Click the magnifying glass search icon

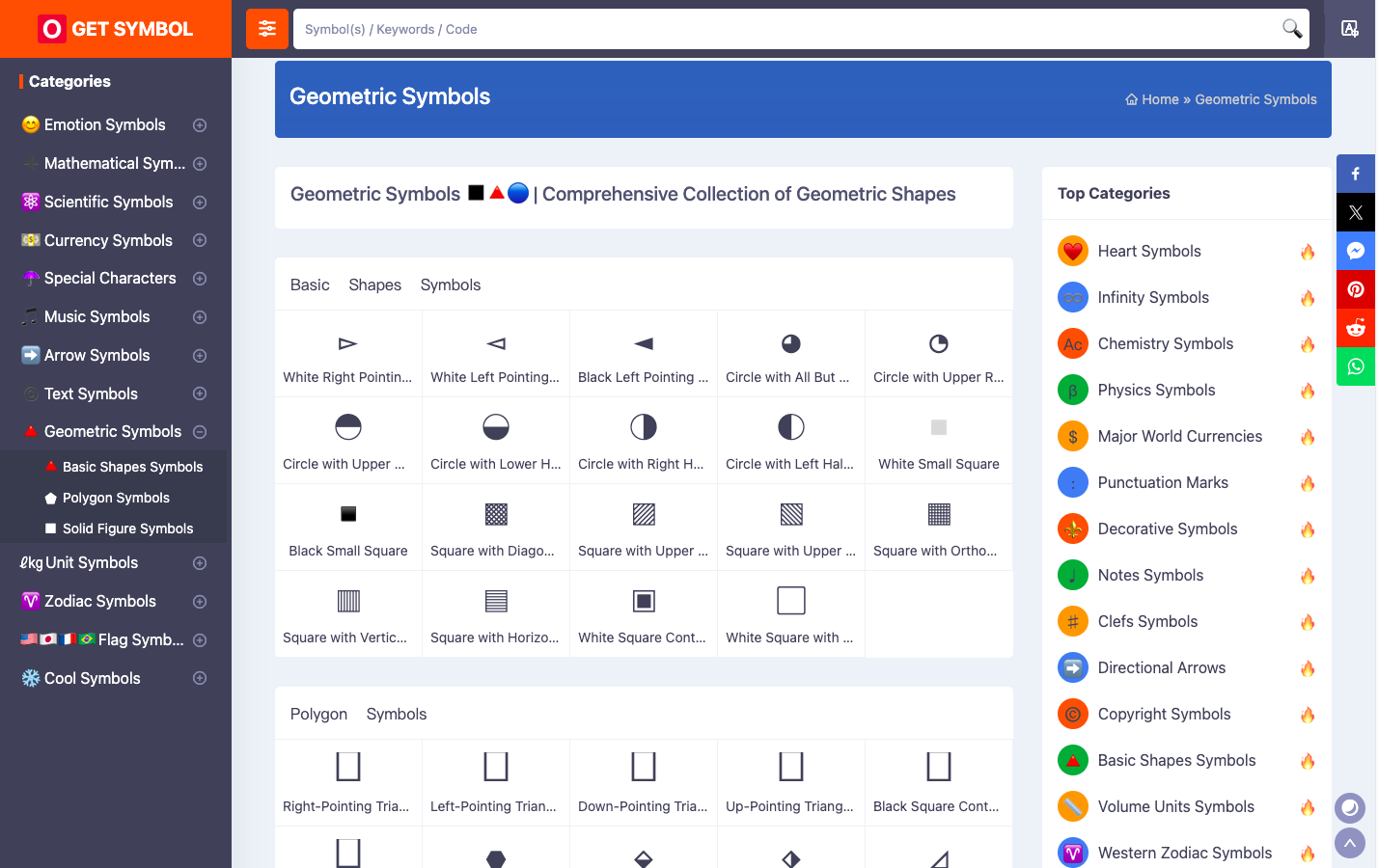coord(1291,29)
